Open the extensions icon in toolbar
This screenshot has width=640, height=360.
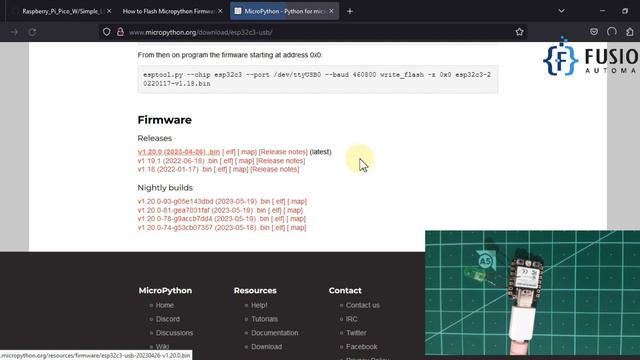630,32
